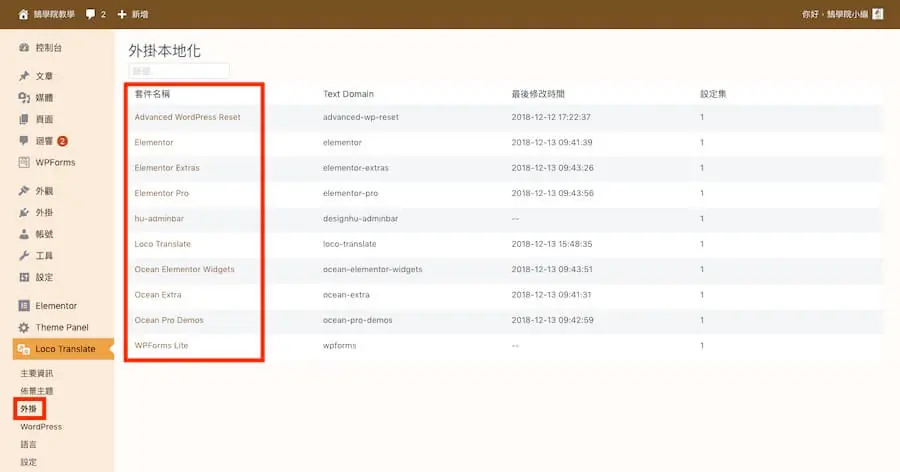Click the red comment count badge 2
Screen dimensions: 900x472
click(x=62, y=141)
